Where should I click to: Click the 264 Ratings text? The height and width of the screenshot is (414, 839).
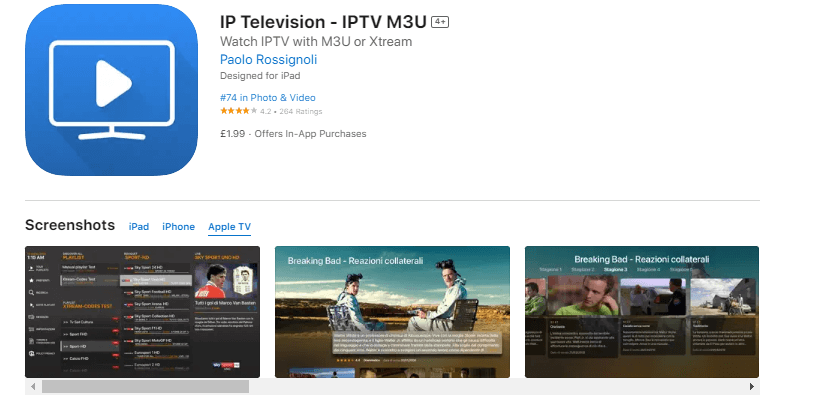click(x=301, y=111)
